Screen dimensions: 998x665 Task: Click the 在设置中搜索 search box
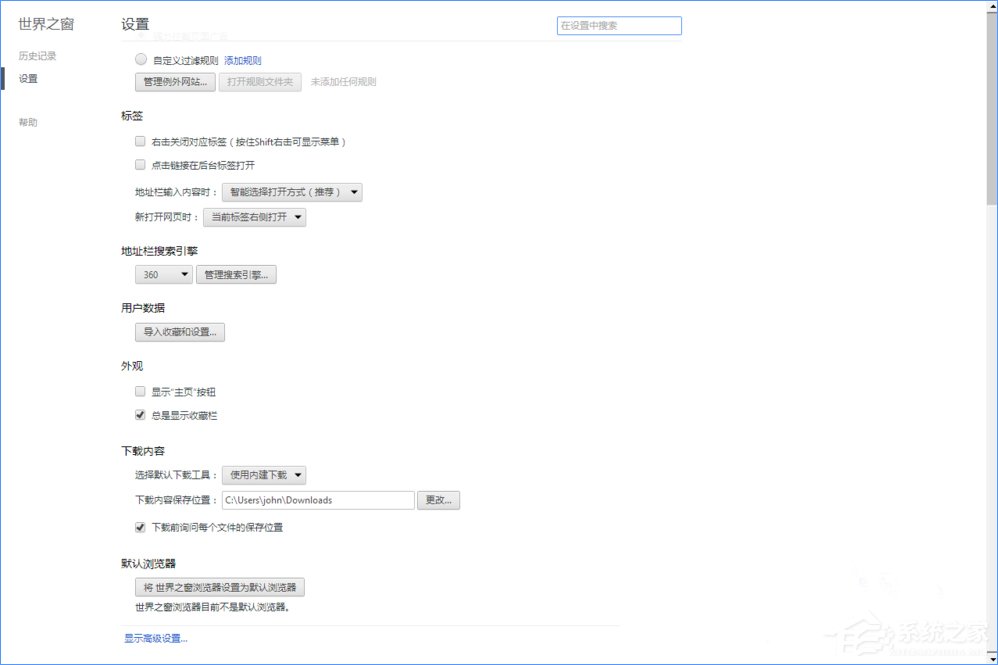pos(618,25)
